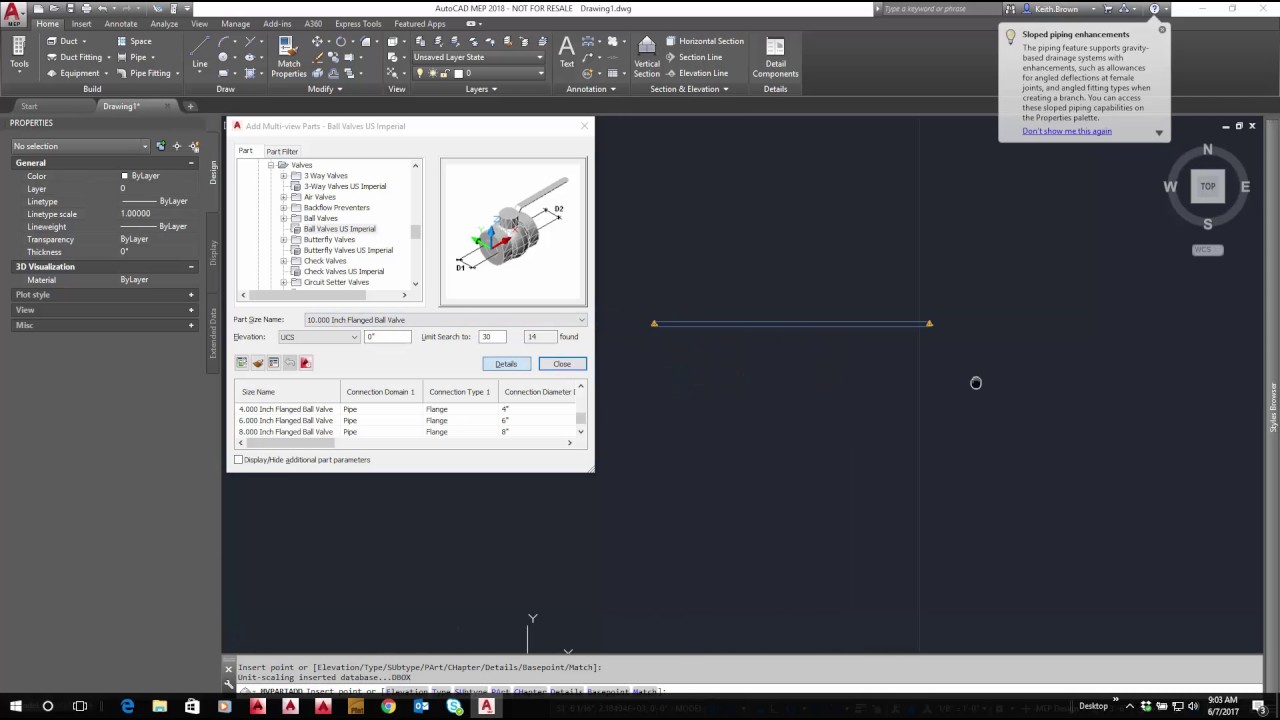Image resolution: width=1280 pixels, height=720 pixels.
Task: Click the new drawing tab plus button
Action: pos(190,106)
